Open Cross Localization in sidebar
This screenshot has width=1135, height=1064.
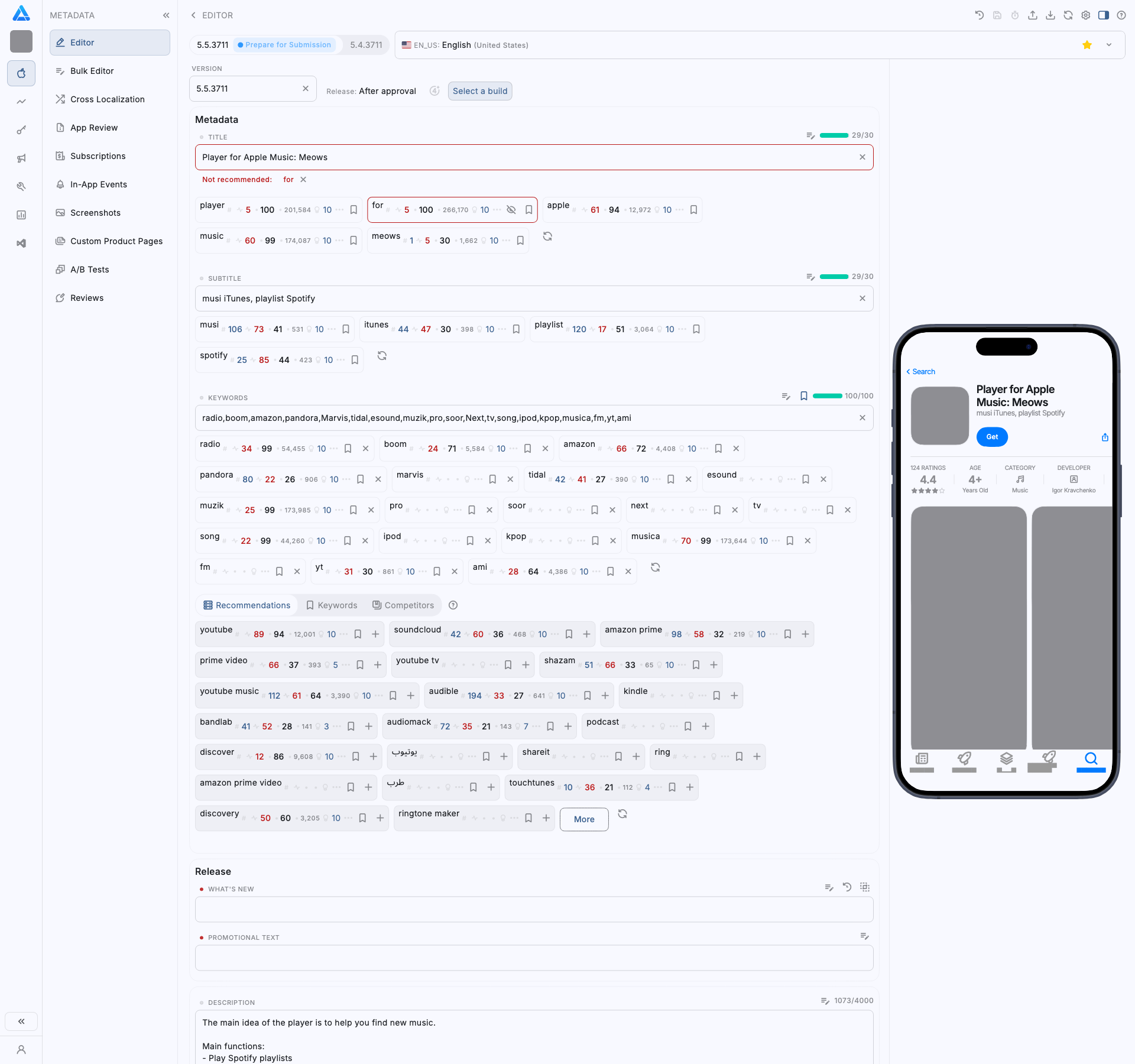[107, 99]
